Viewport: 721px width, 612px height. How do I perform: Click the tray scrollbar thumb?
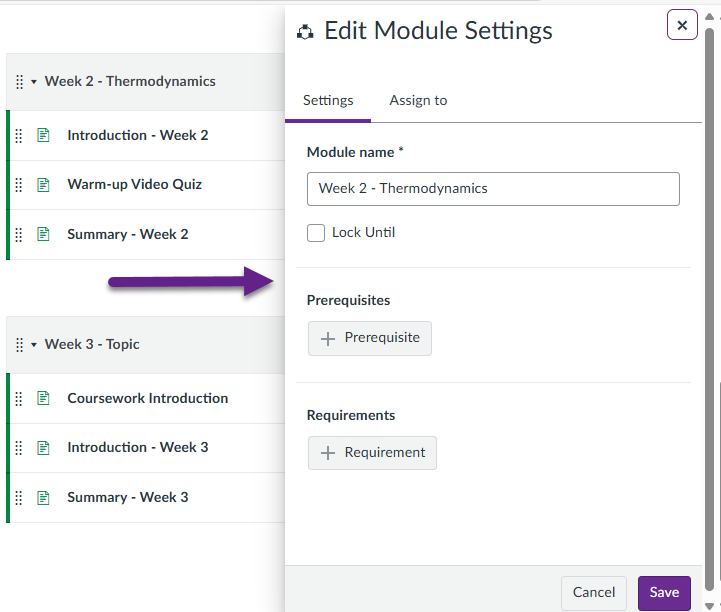tap(710, 309)
